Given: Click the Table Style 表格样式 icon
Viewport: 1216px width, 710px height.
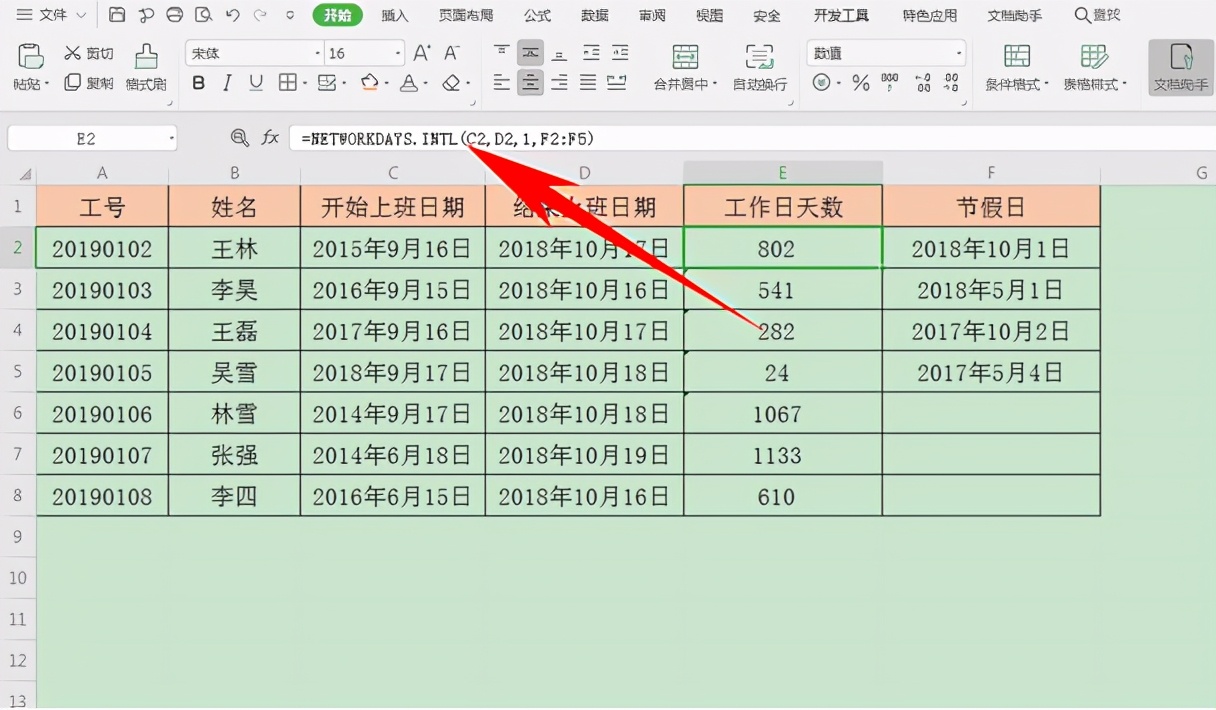Looking at the screenshot, I should (1094, 56).
